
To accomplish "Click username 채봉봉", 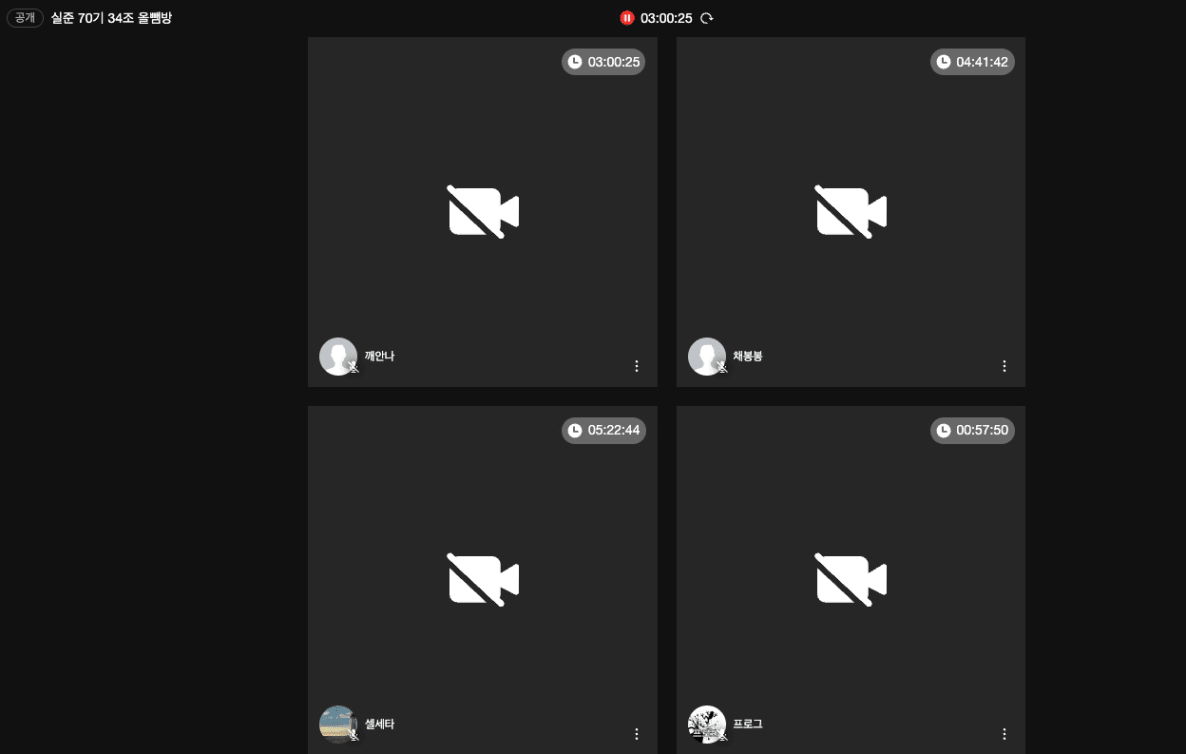I will (x=747, y=356).
